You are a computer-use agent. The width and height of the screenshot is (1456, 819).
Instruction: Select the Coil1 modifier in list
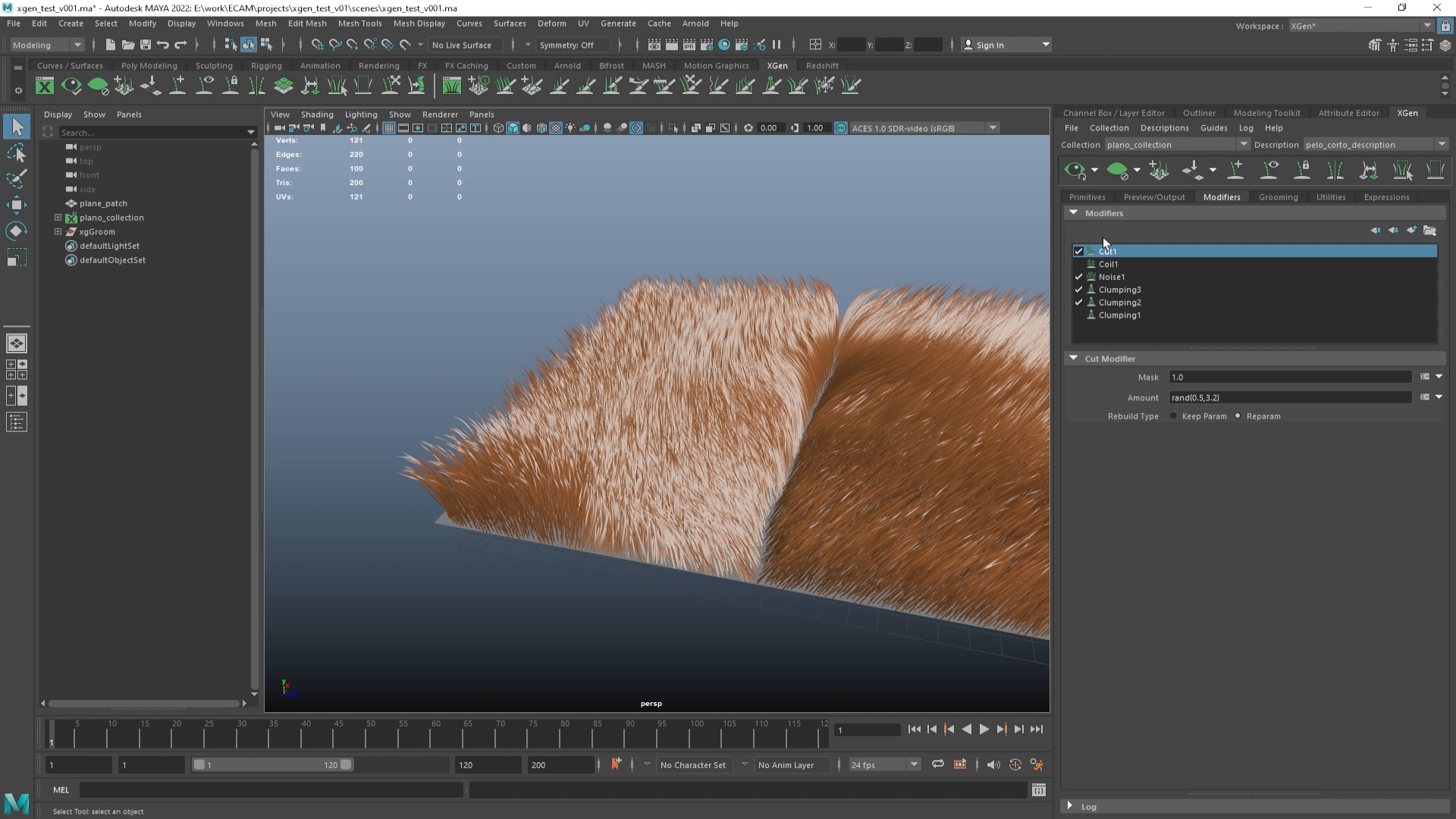pos(1108,264)
